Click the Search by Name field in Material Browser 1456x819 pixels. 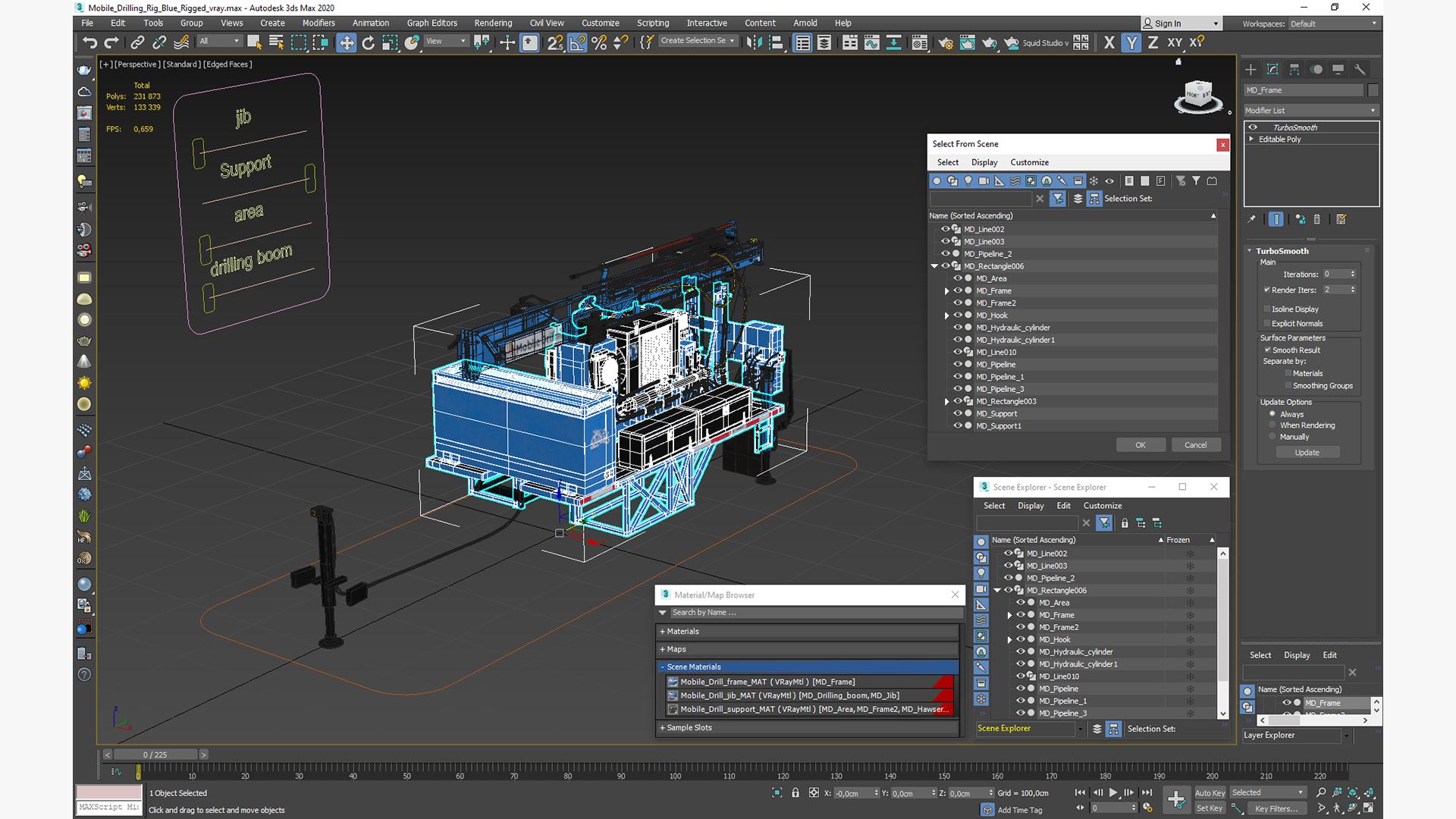pos(814,613)
